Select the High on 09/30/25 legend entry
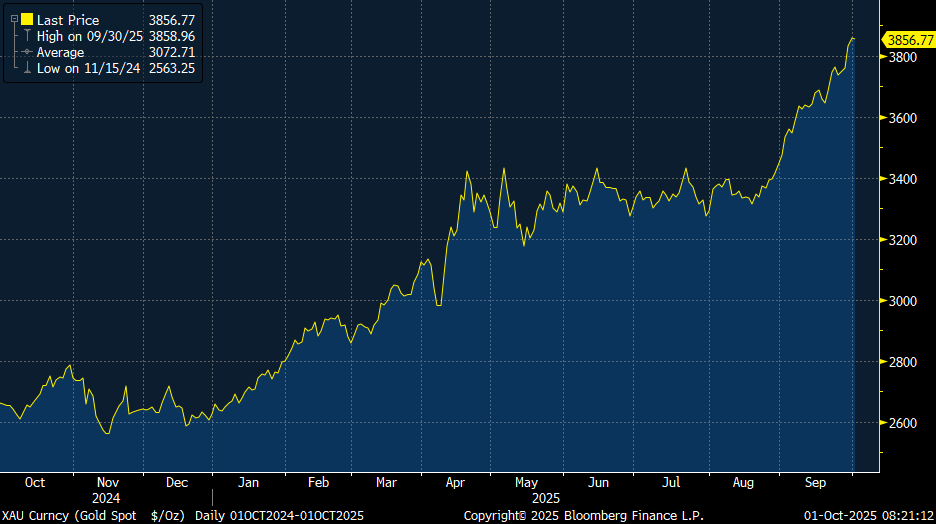936x524 pixels. point(90,36)
